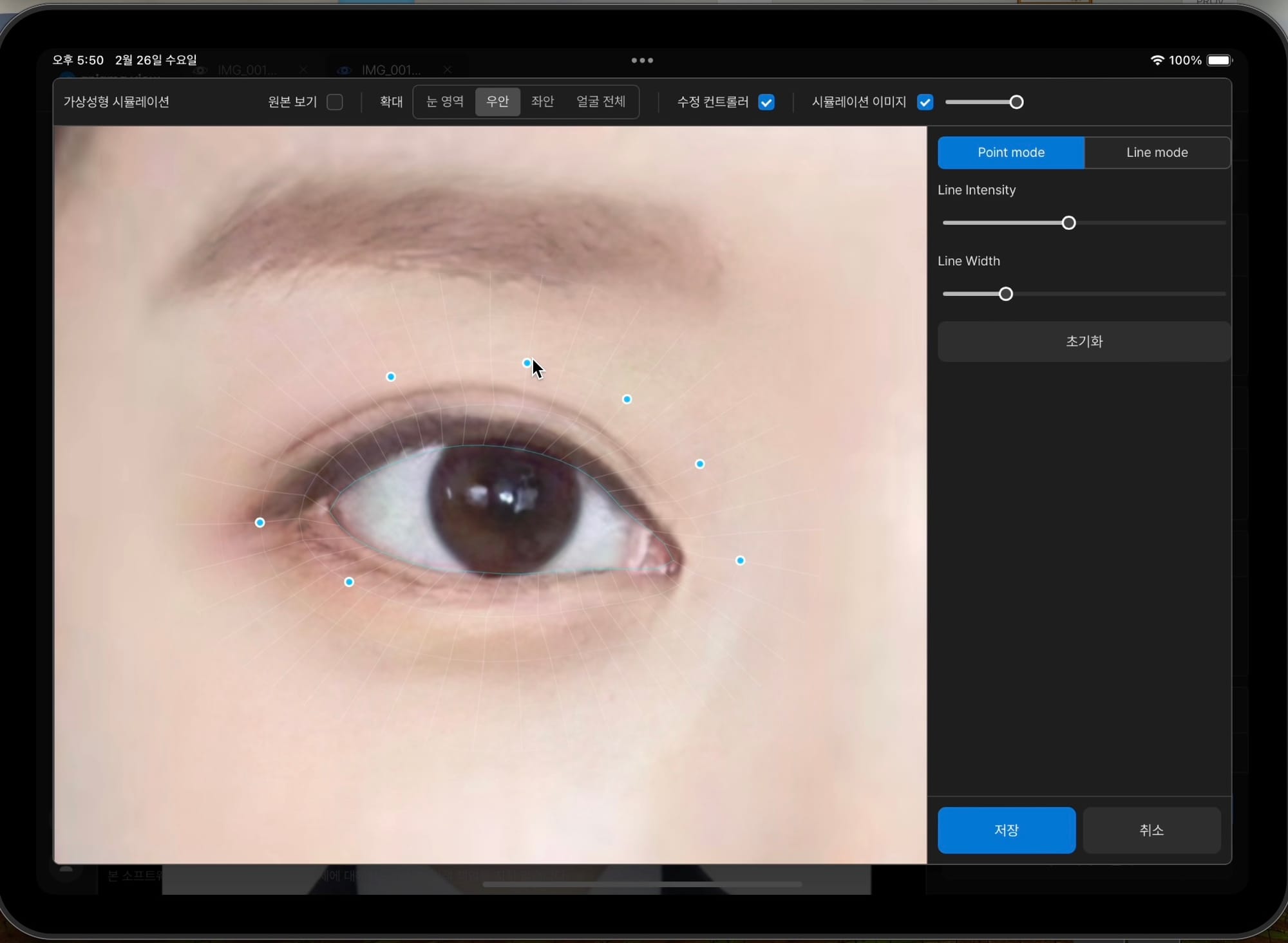The image size is (1288, 943).
Task: Switch to Line mode
Action: pos(1157,153)
